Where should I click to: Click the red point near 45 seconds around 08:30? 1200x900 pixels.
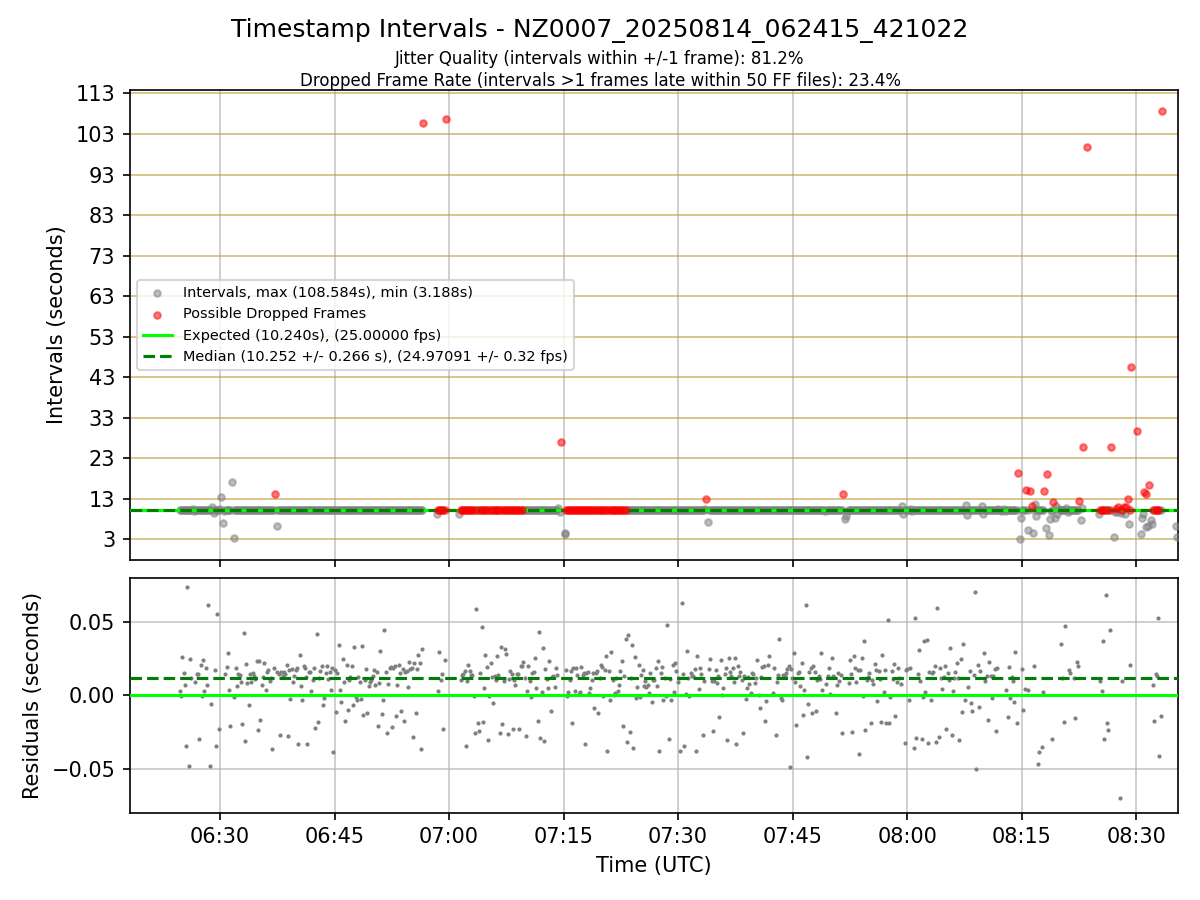click(x=1131, y=367)
